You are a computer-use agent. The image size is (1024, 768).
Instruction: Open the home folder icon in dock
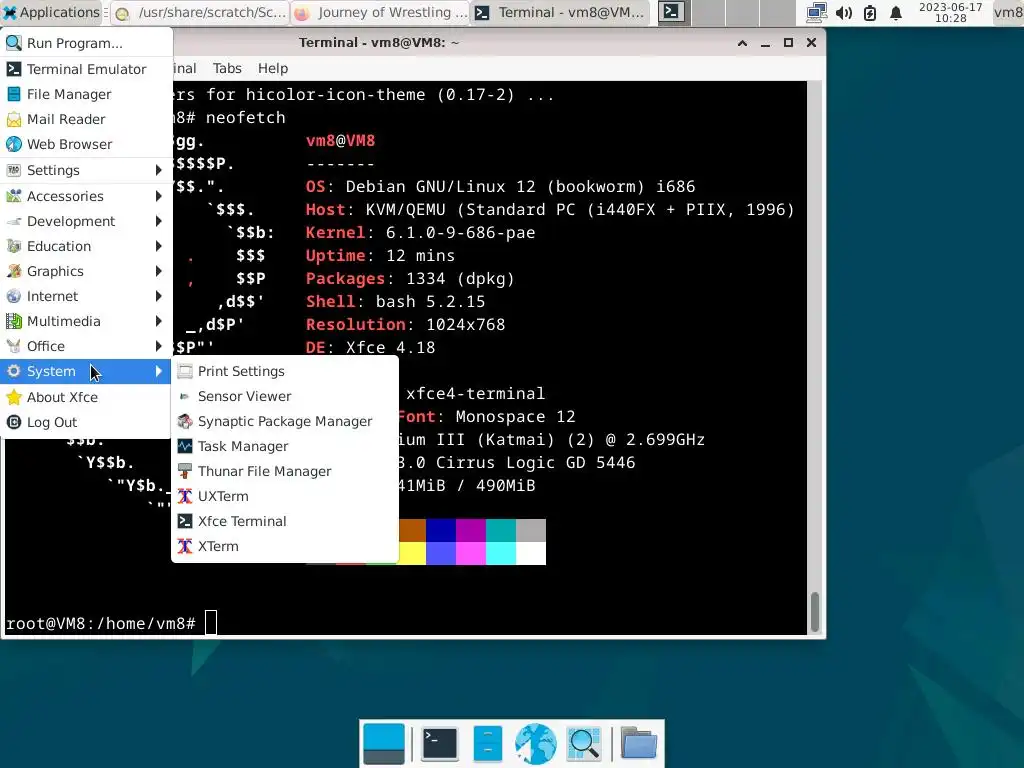click(x=638, y=744)
